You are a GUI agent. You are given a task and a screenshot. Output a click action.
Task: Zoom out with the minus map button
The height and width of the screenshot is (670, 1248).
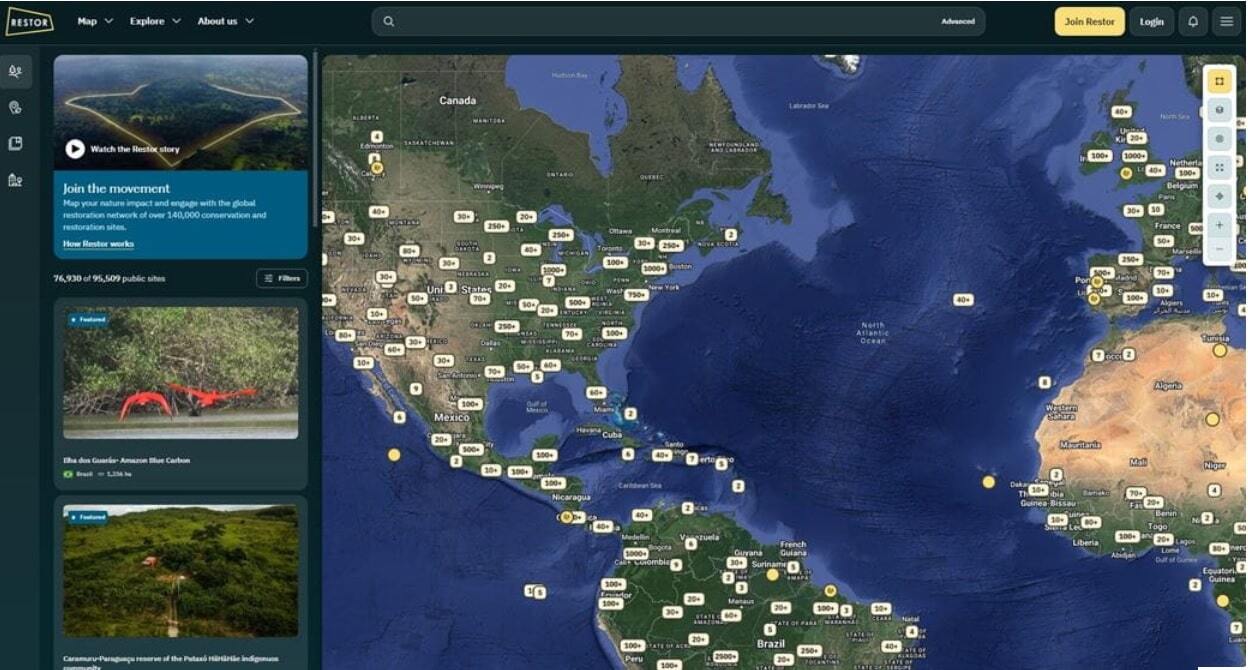pos(1219,249)
